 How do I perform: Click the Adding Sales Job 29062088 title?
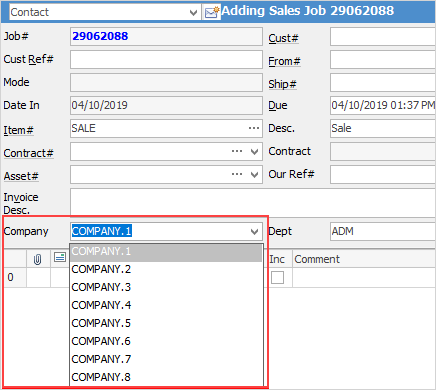(308, 11)
